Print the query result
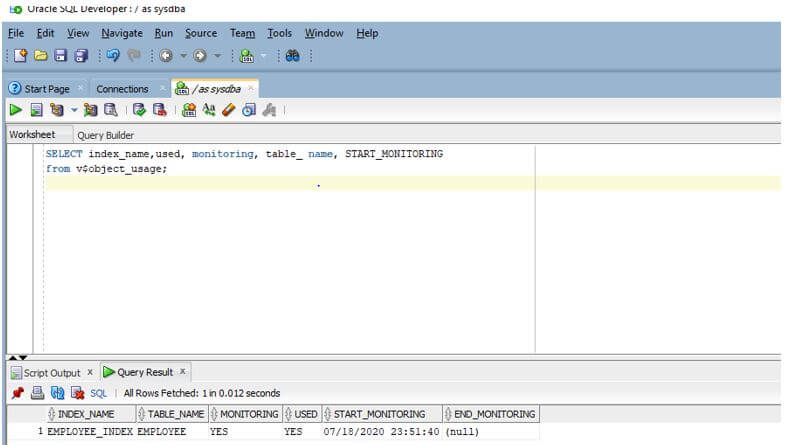Screen dimensions: 799x445 [x=38, y=393]
